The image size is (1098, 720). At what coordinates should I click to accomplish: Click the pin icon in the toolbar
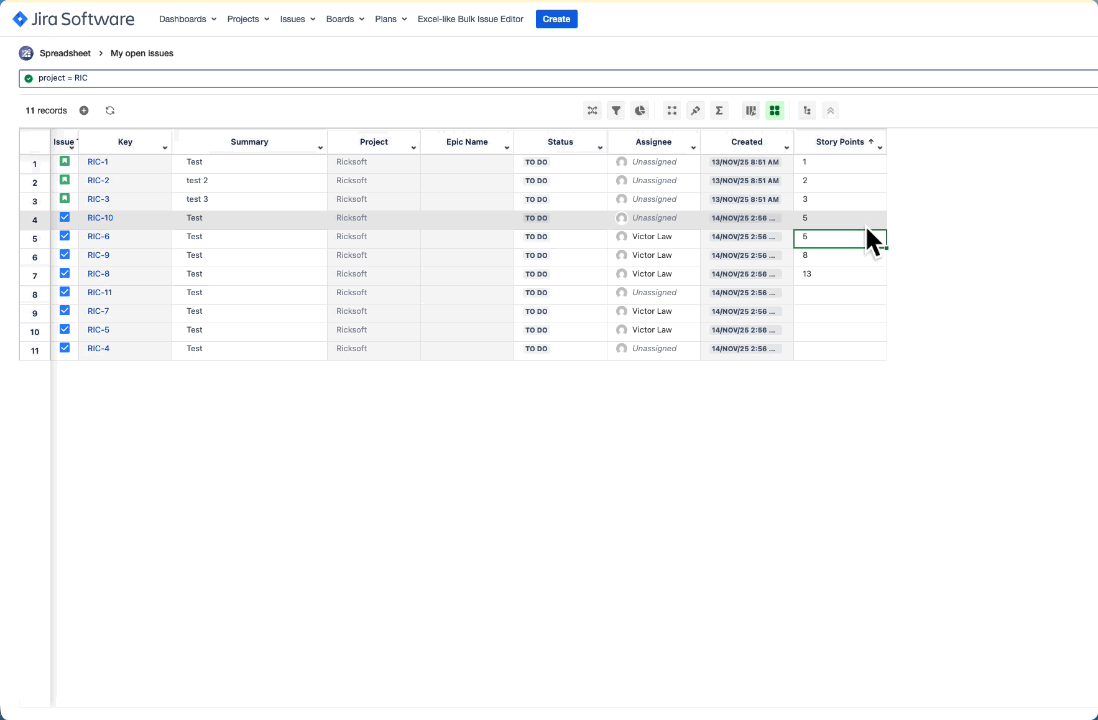(695, 110)
